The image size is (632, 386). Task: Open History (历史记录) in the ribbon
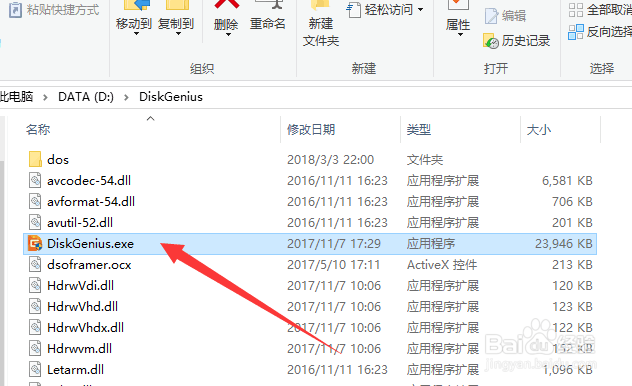(517, 41)
